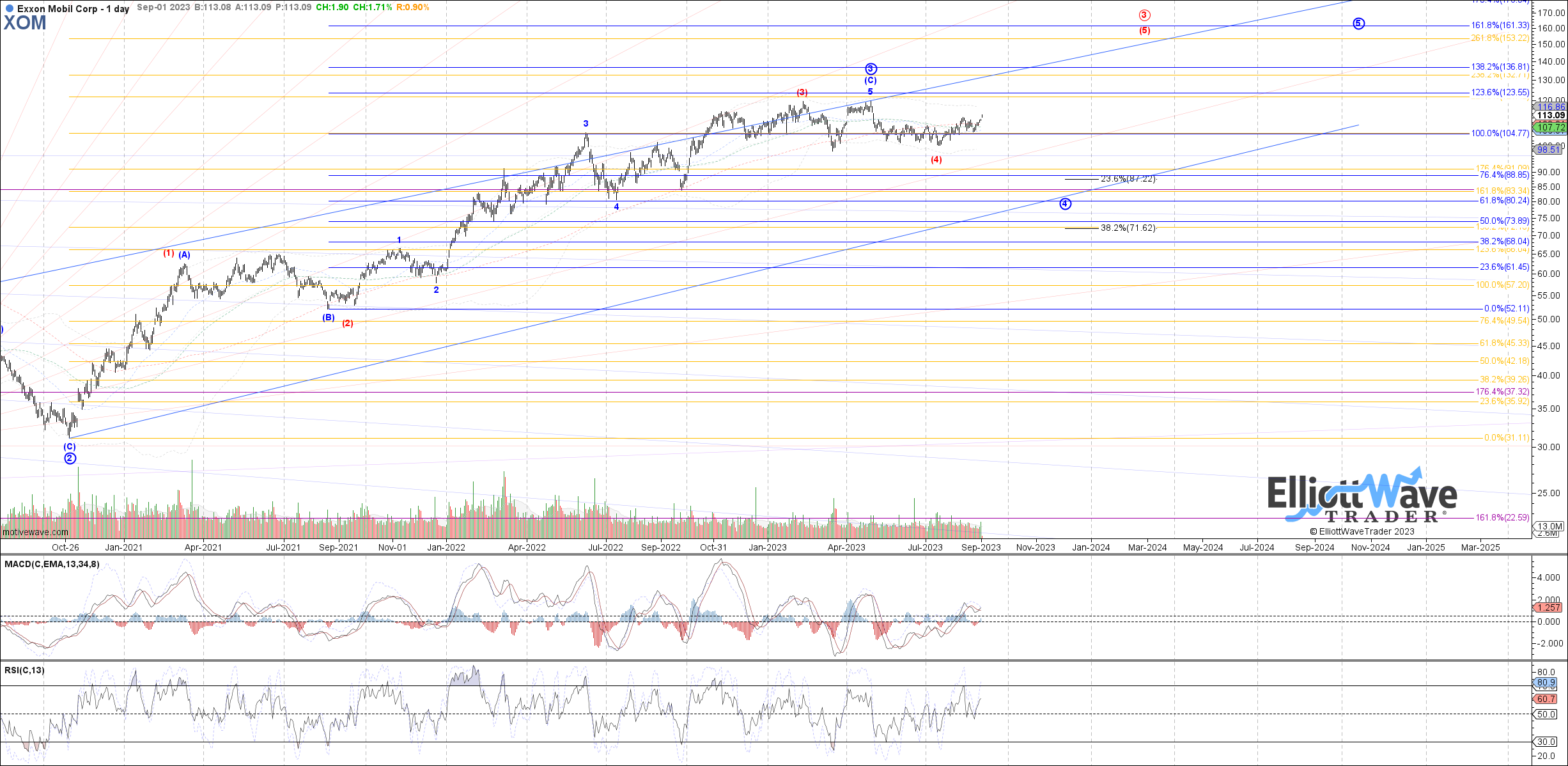
Task: Click the B:113.08 bid value
Action: 213,8
